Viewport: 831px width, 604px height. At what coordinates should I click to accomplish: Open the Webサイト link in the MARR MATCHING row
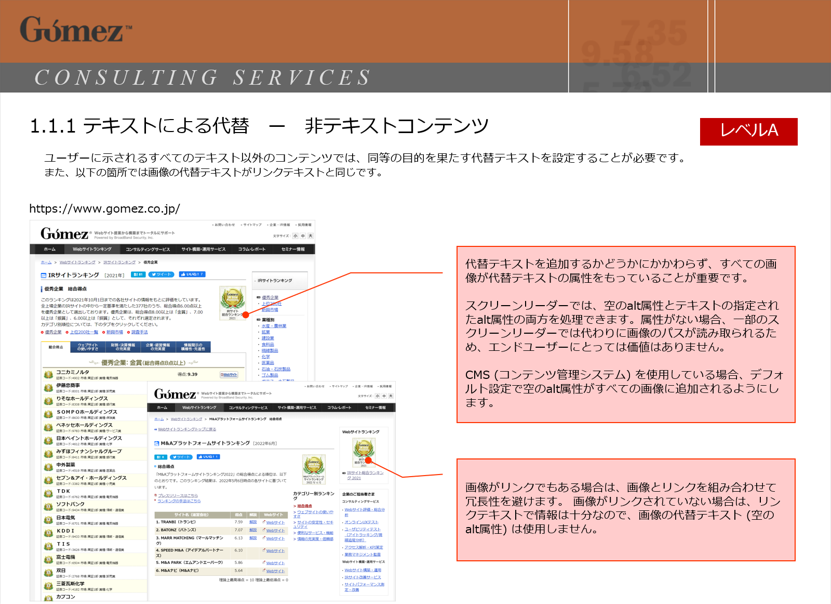[x=274, y=538]
